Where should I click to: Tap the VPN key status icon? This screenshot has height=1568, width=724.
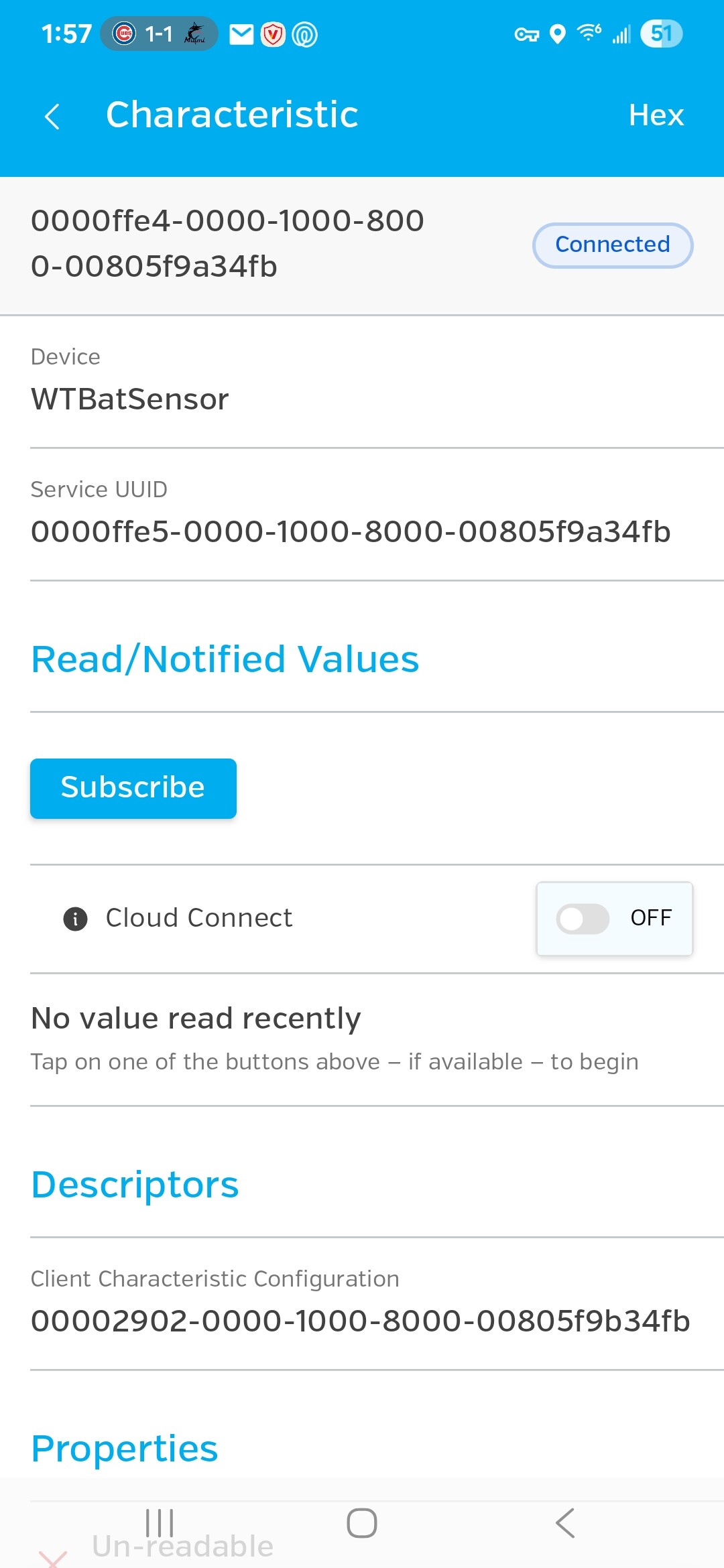click(x=526, y=34)
